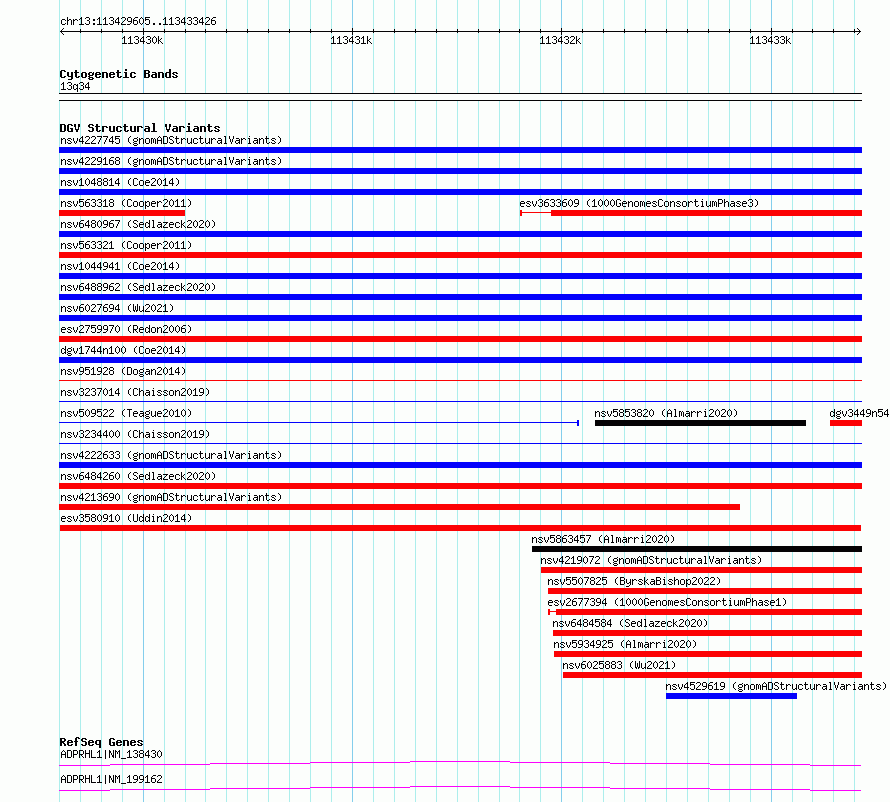This screenshot has width=890, height=802.
Task: Open esv3633609 1000GenomesConsortiumPhase3 variant label
Action: pos(639,203)
